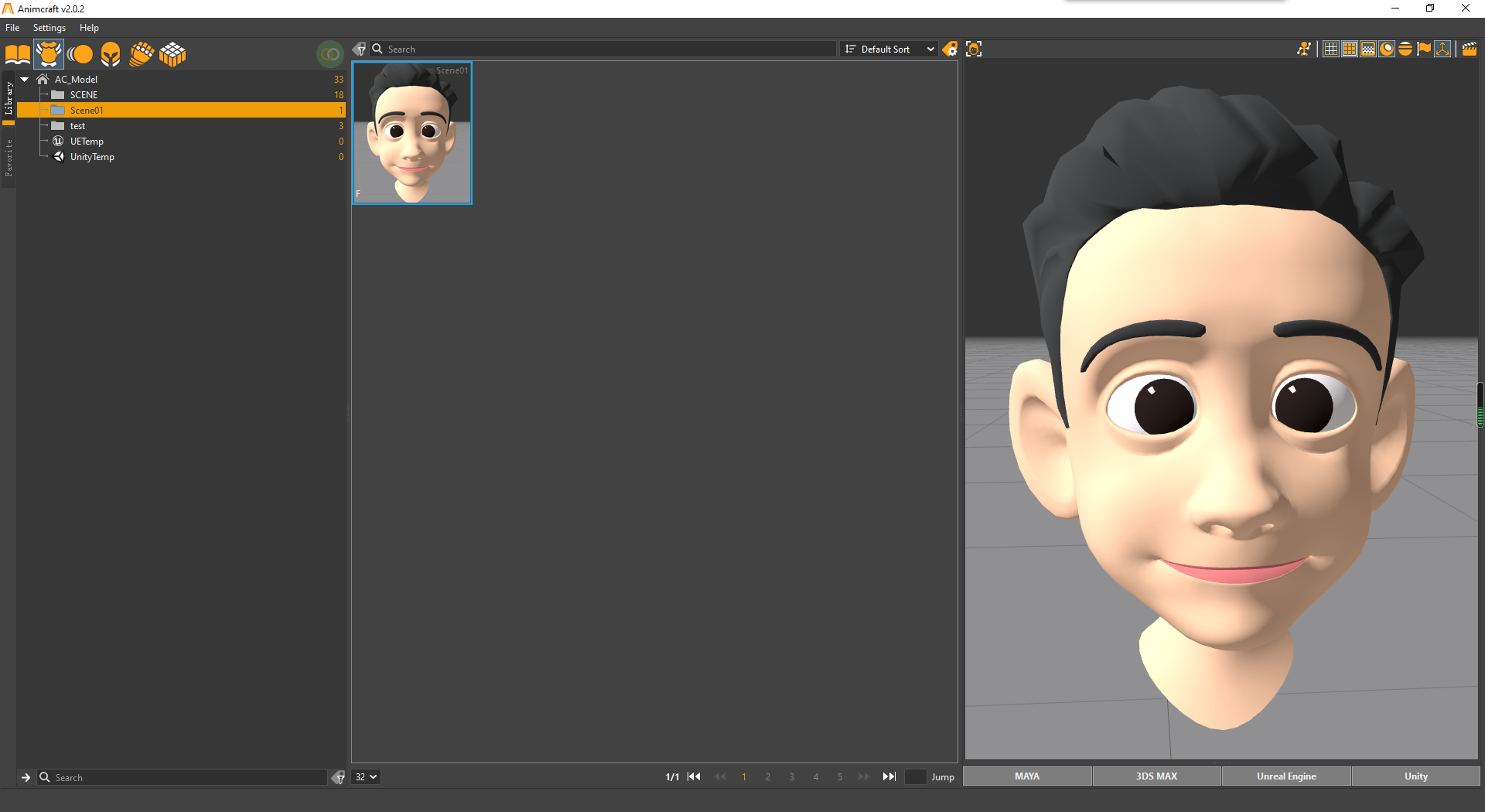Screen dimensions: 1485x812
Task: Select the Scene01 folder row
Action: click(x=181, y=110)
